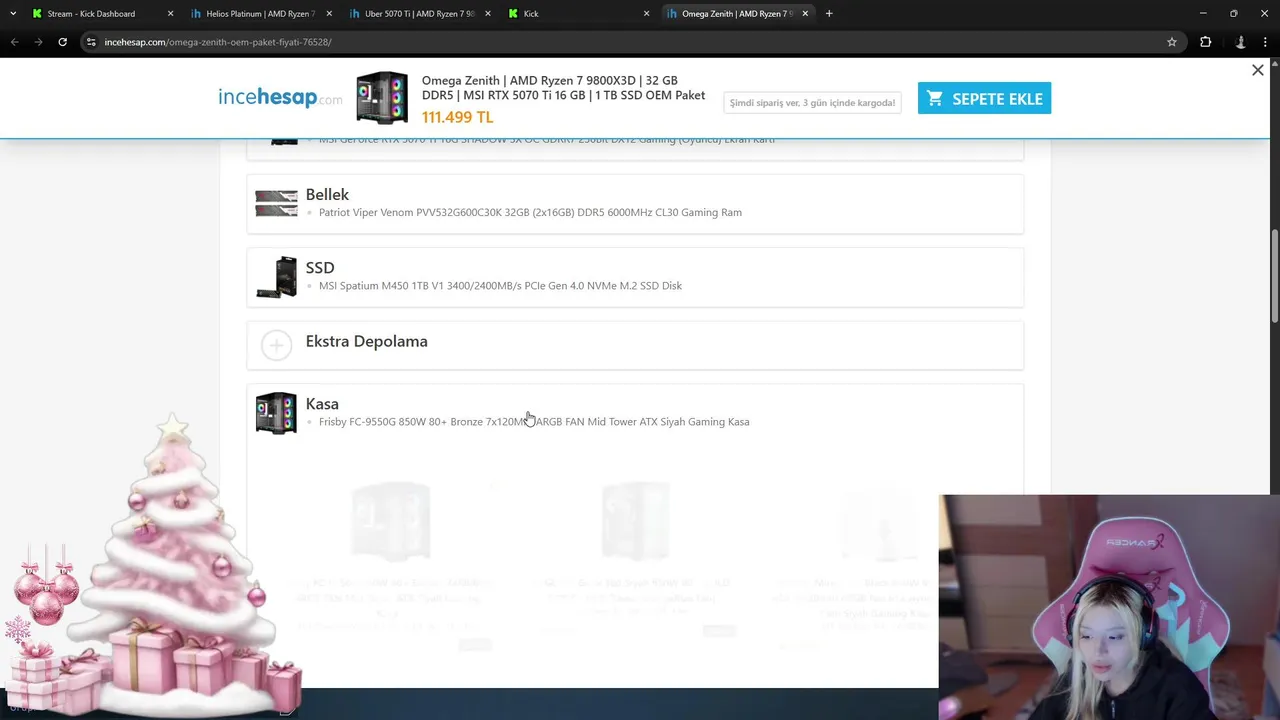The width and height of the screenshot is (1280, 720).
Task: Expand the Kasa component row
Action: tap(635, 413)
